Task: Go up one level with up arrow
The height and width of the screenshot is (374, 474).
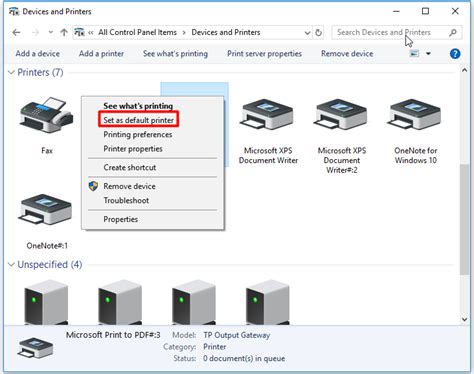Action: click(x=64, y=32)
